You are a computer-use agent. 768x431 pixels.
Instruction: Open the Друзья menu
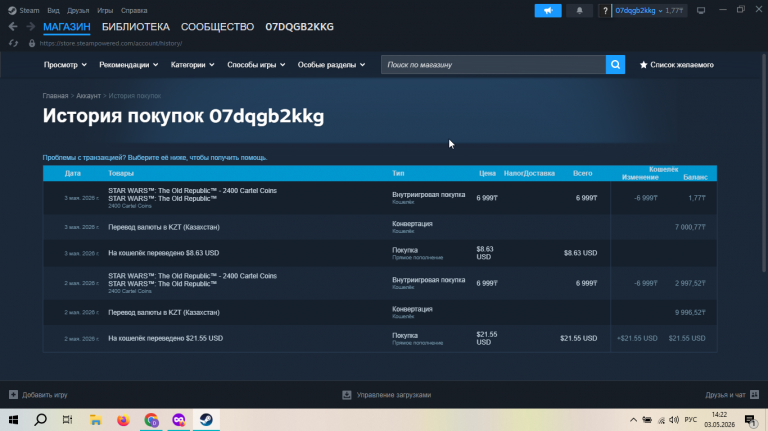(x=78, y=10)
